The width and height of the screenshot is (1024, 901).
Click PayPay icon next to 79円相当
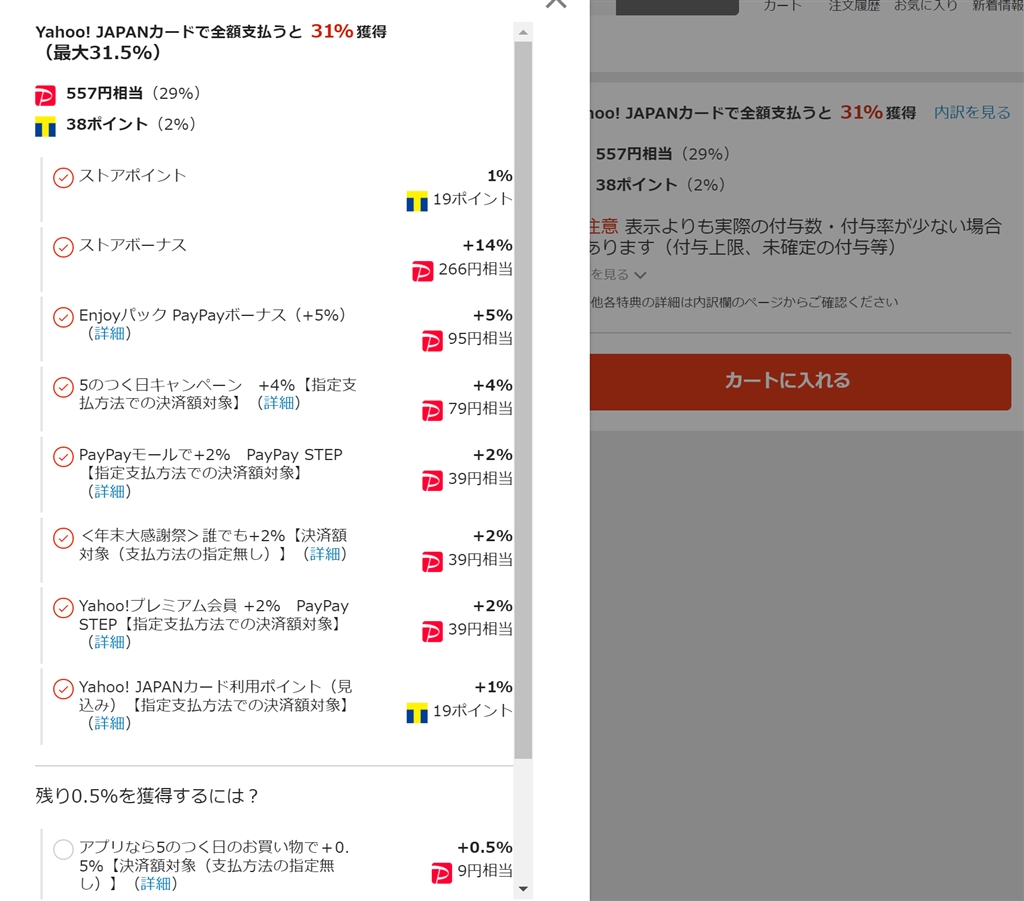pos(432,410)
